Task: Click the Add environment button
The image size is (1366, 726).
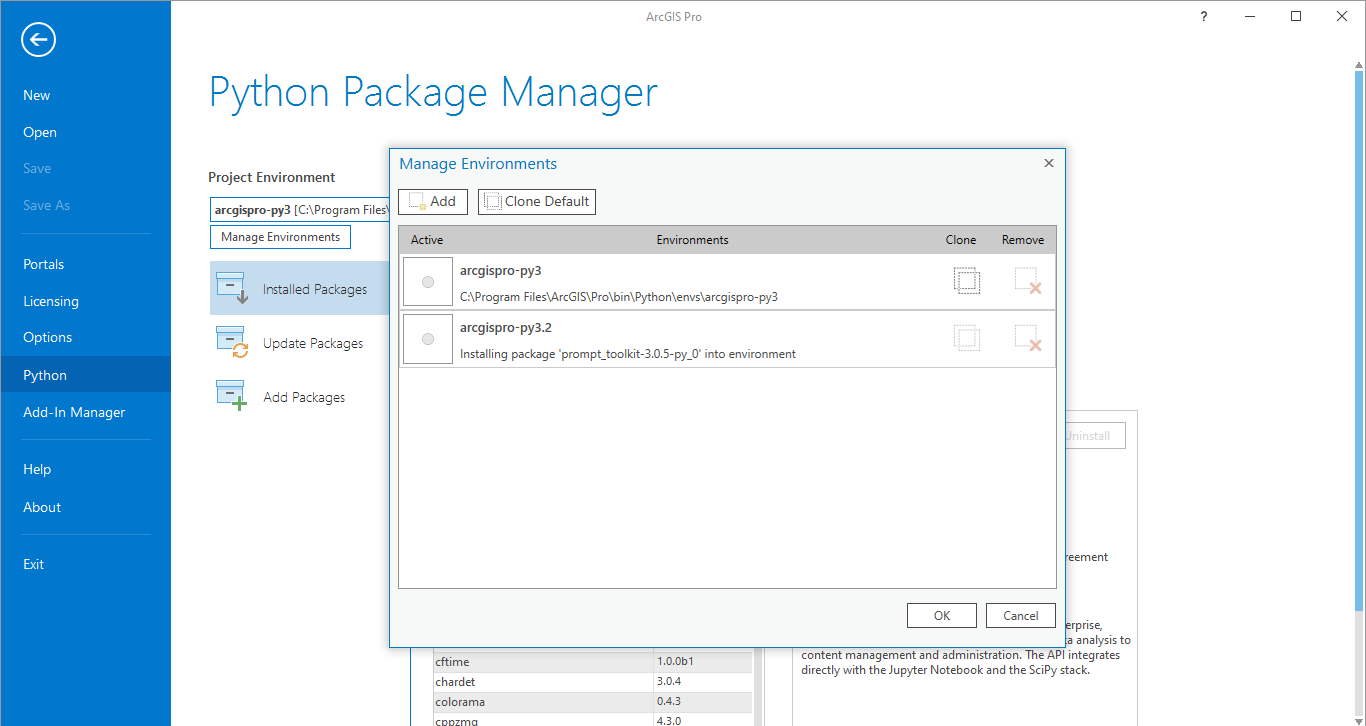Action: (x=433, y=202)
